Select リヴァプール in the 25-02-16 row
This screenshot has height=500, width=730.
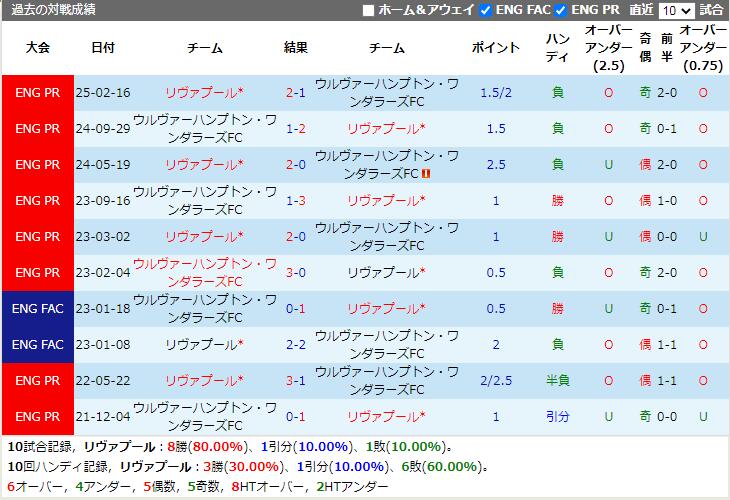click(204, 93)
